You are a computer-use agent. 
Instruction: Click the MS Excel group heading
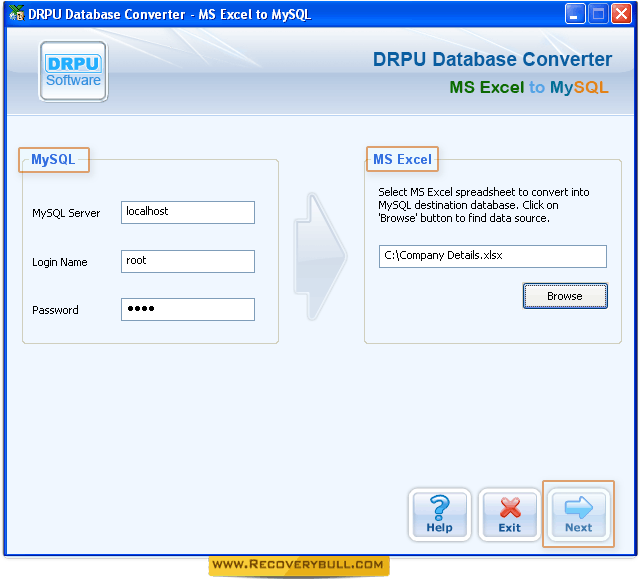(x=402, y=159)
